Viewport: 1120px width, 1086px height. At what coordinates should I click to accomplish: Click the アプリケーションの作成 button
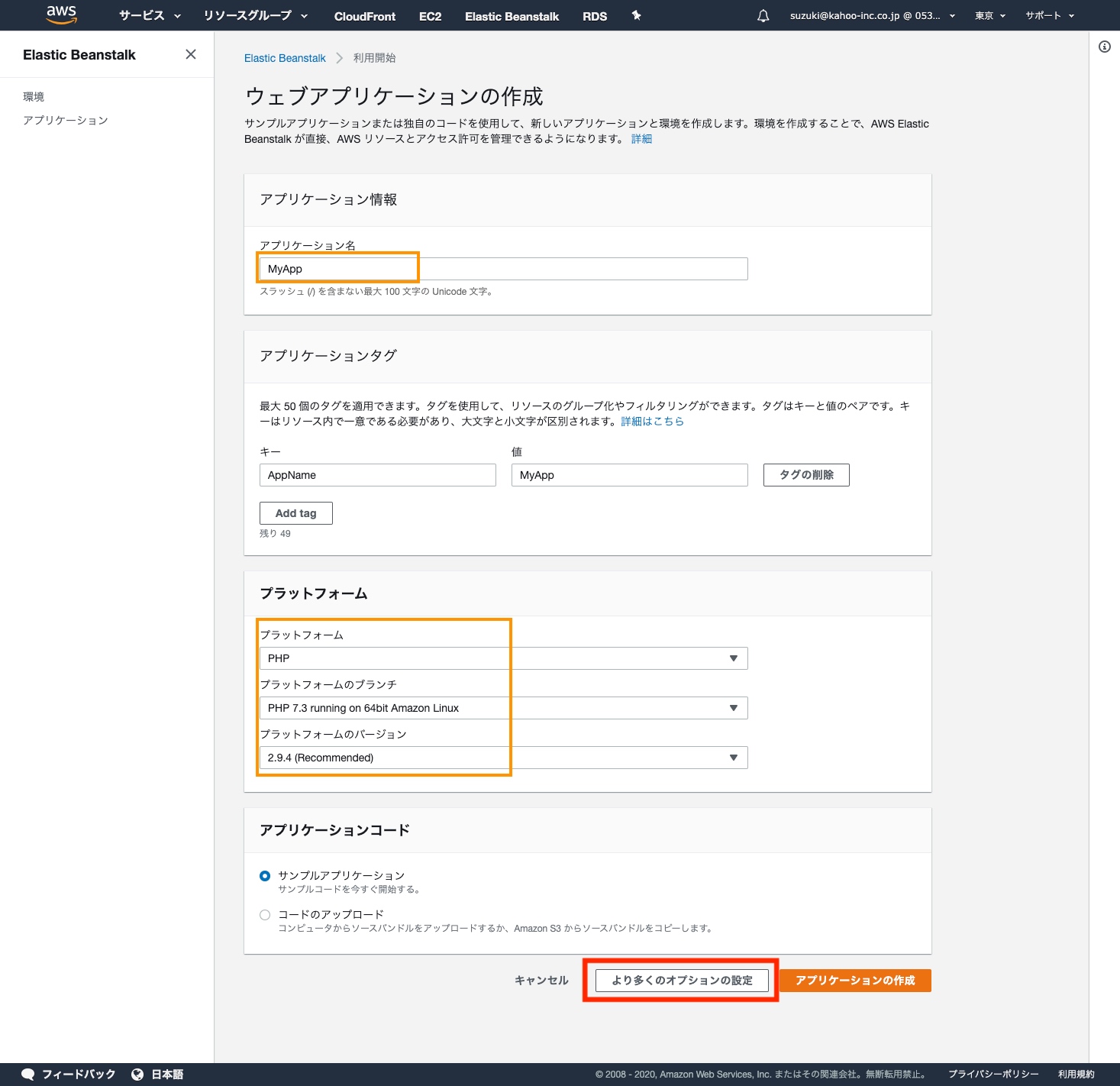854,981
